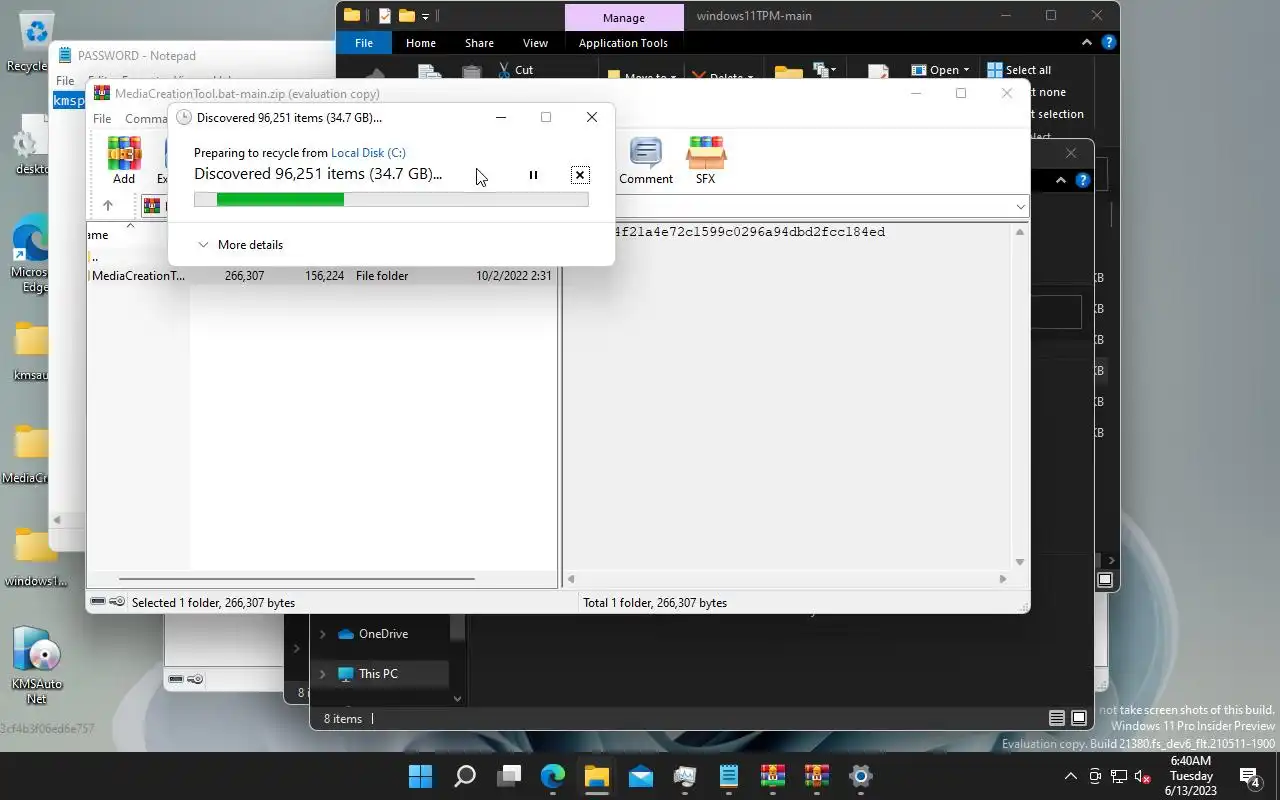Click Select all in Explorer ribbon
Image resolution: width=1280 pixels, height=800 pixels.
coord(1019,70)
